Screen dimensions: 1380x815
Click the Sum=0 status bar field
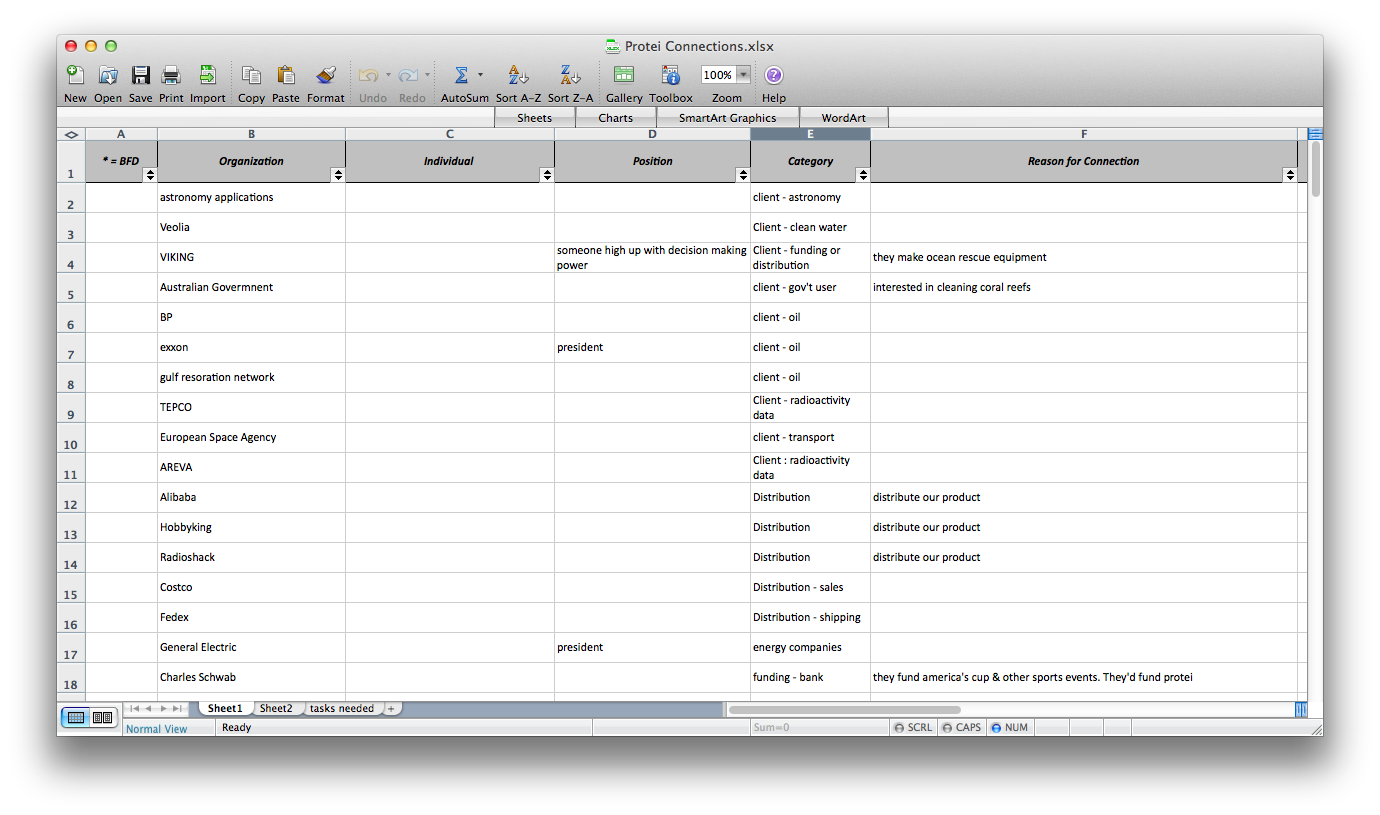coord(819,728)
